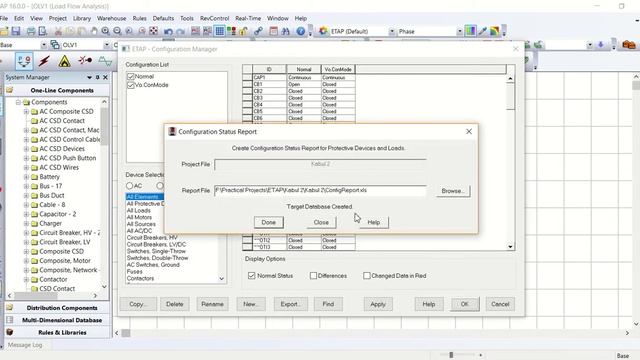Open the Defaults menu
The image size is (640, 360).
(x=163, y=18)
